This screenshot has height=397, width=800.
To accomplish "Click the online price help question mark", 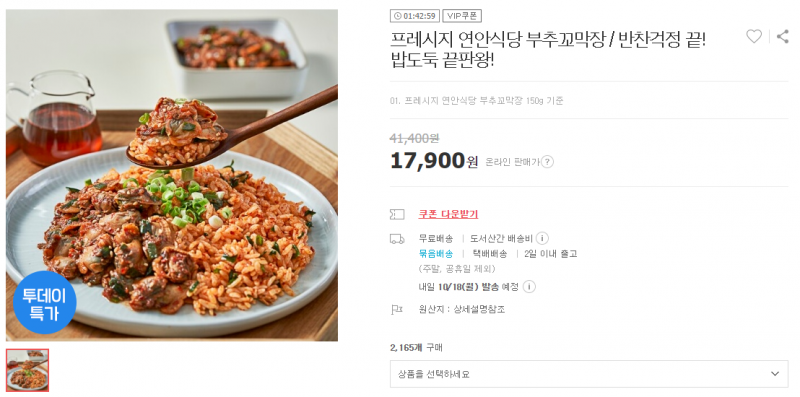I will (x=547, y=162).
